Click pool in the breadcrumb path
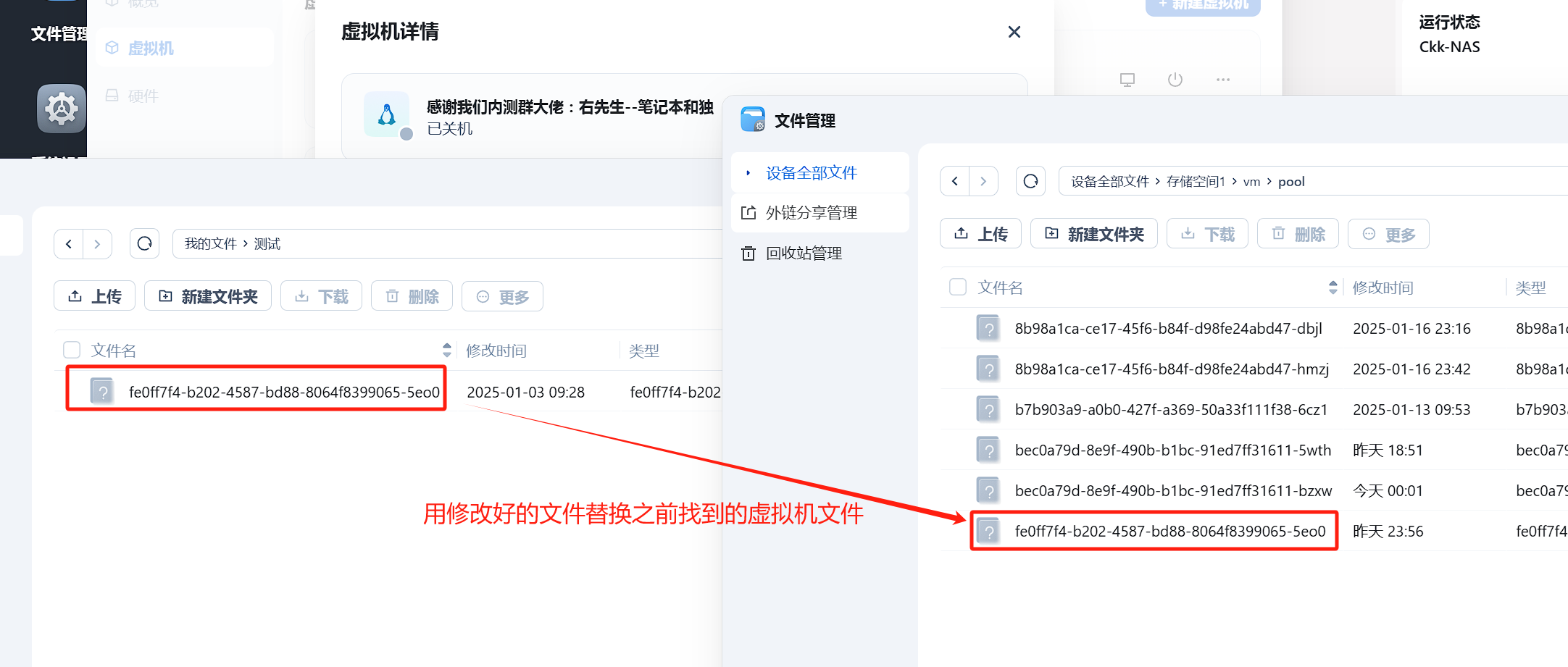Viewport: 1568px width, 667px height. tap(1291, 182)
